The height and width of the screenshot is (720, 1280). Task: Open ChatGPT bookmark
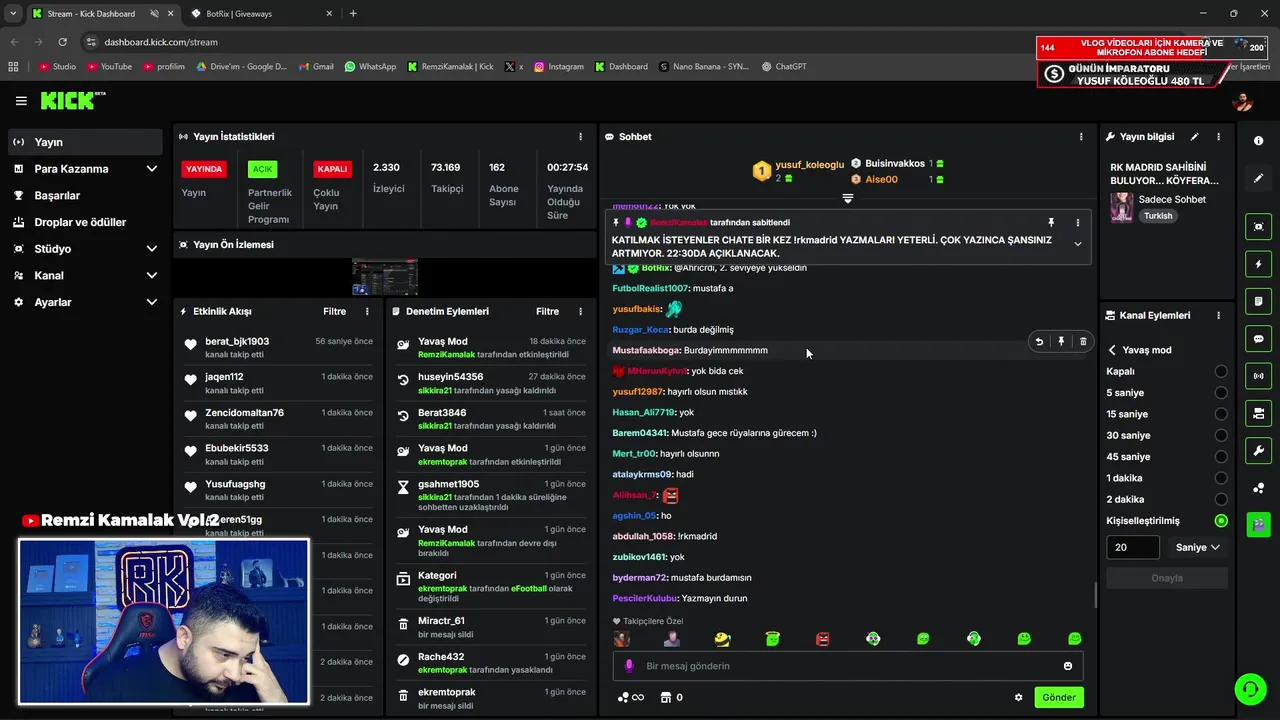point(783,67)
